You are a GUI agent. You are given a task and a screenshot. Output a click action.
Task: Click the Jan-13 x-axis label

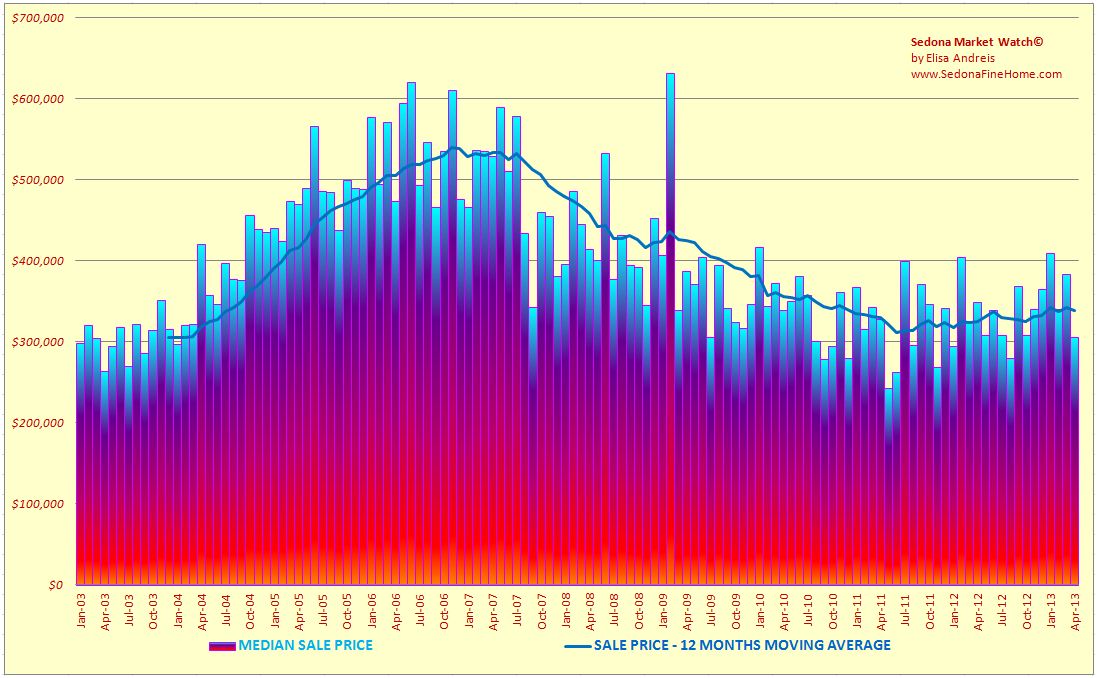[1052, 610]
